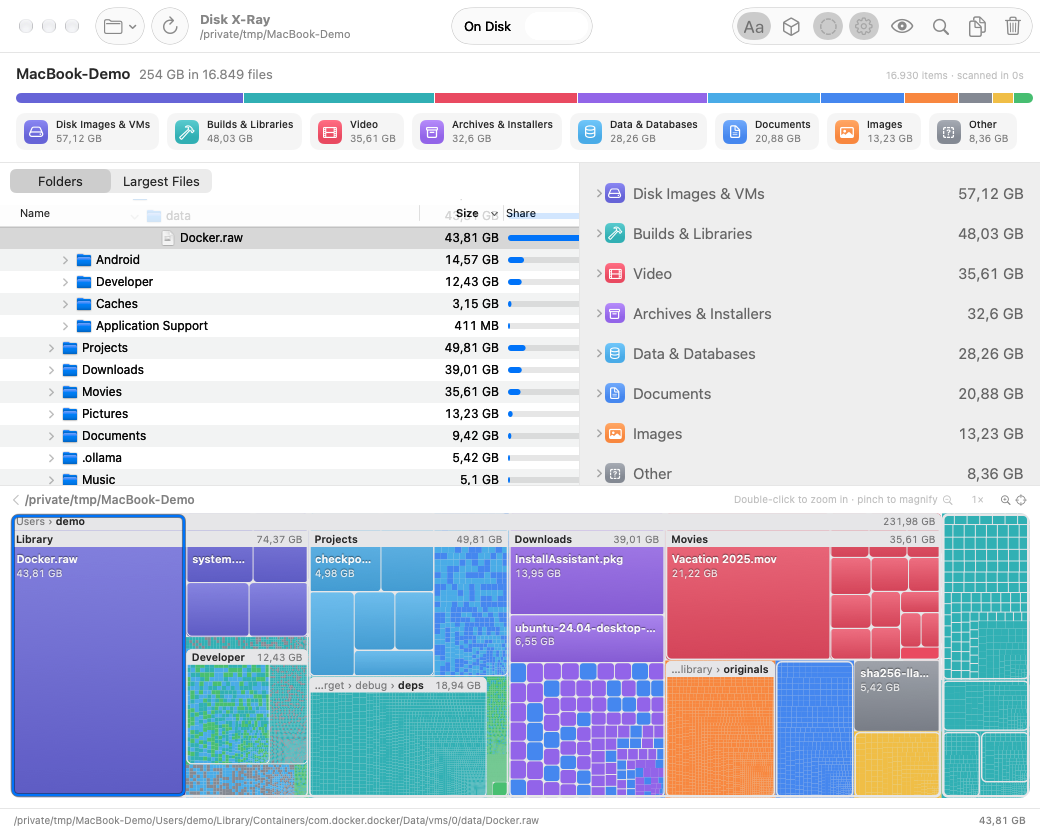The height and width of the screenshot is (832, 1040).
Task: Click the red Video segment of usage bar
Action: (x=505, y=98)
